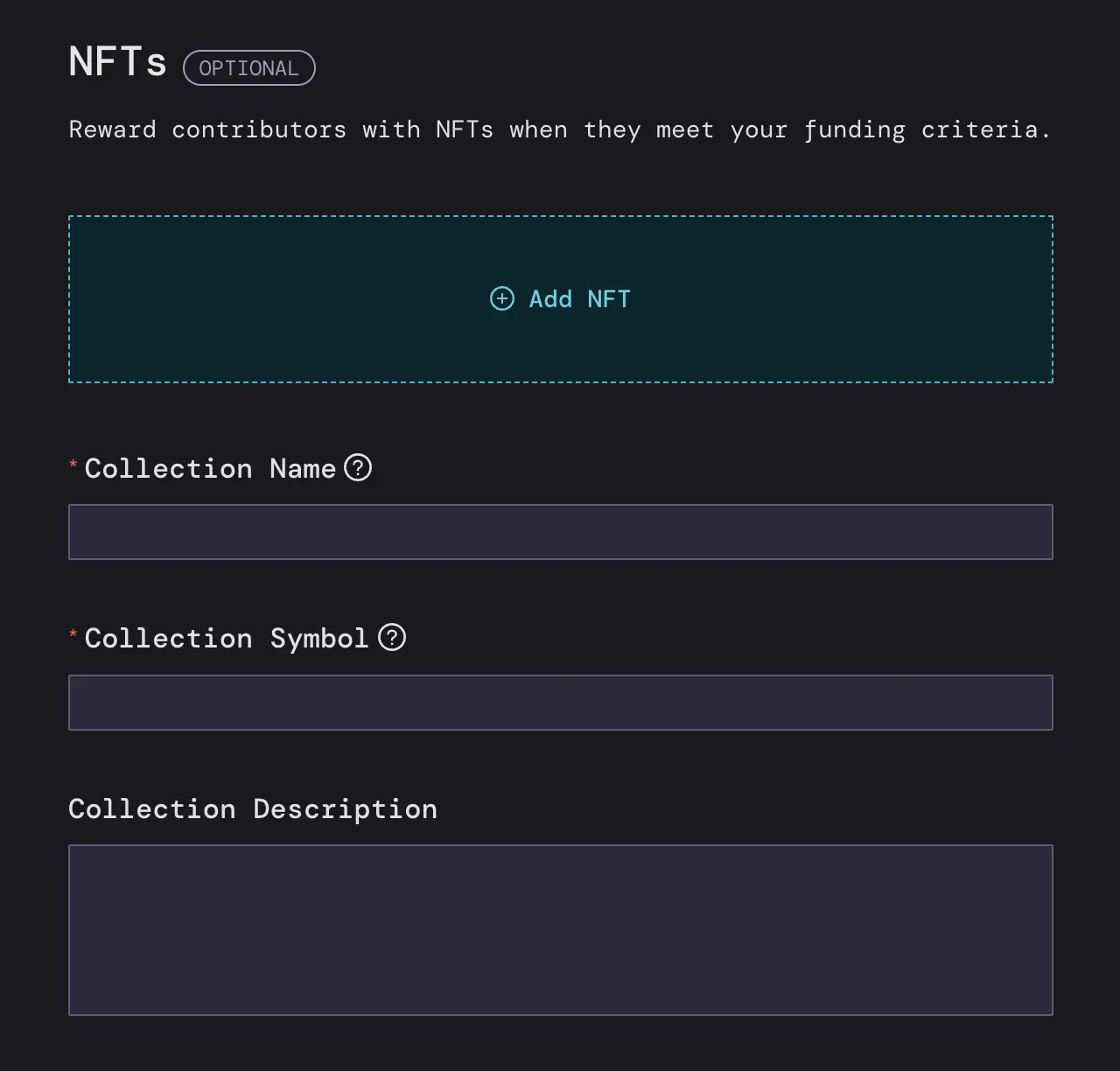Select the OPTIONAL badge beside NFTs

[x=248, y=67]
